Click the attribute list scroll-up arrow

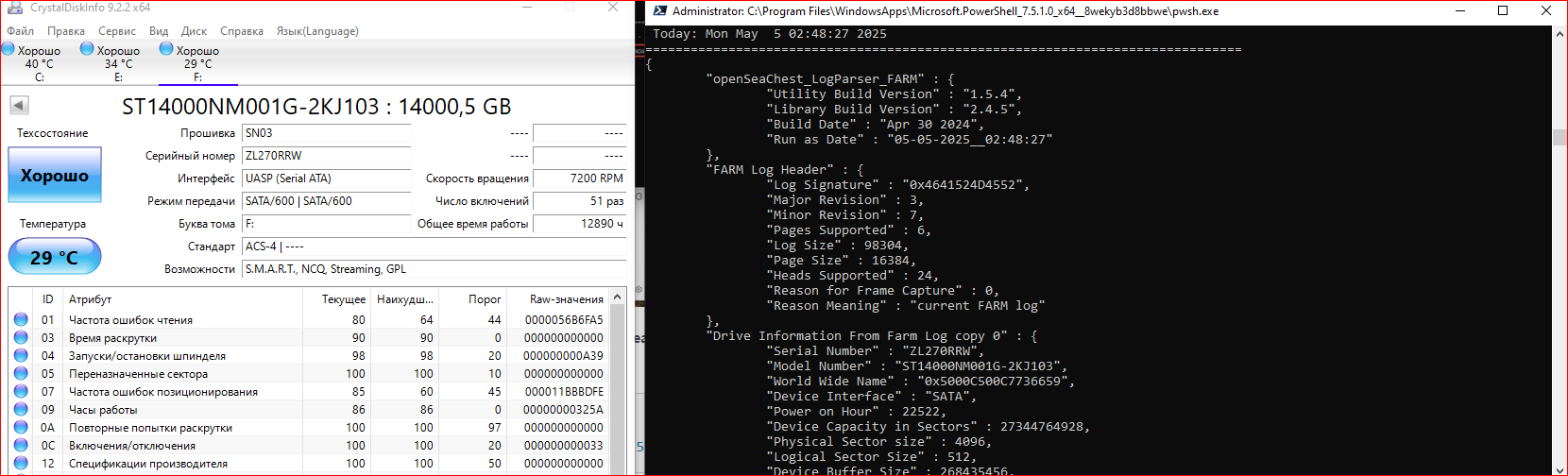click(x=618, y=297)
